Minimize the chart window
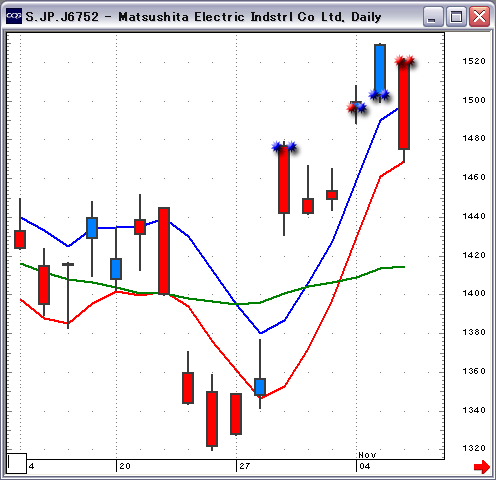The height and width of the screenshot is (480, 496). coord(433,16)
